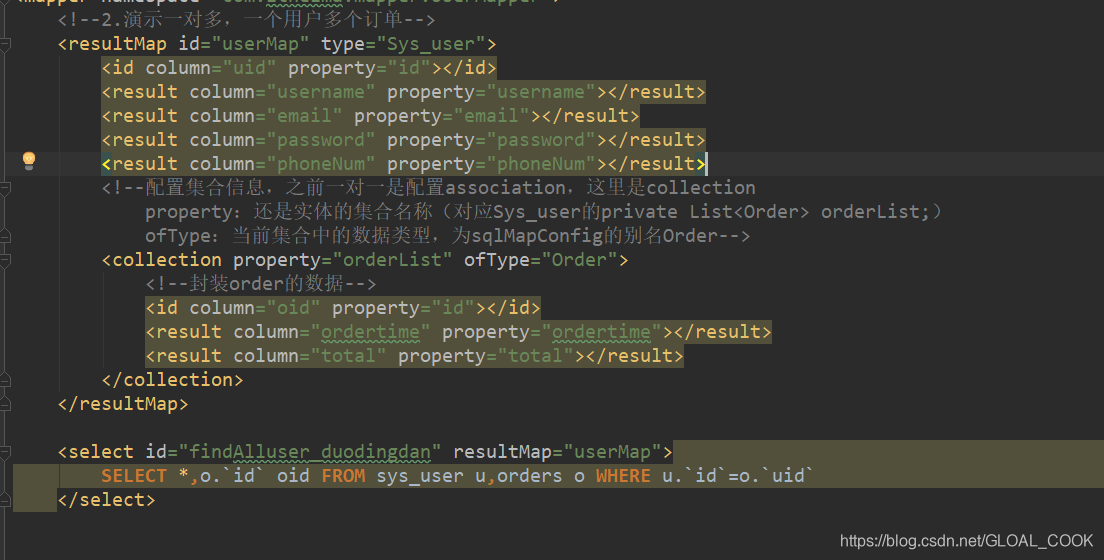Click the "findAlluser_duodingdan" select id
The image size is (1104, 560).
(310, 452)
